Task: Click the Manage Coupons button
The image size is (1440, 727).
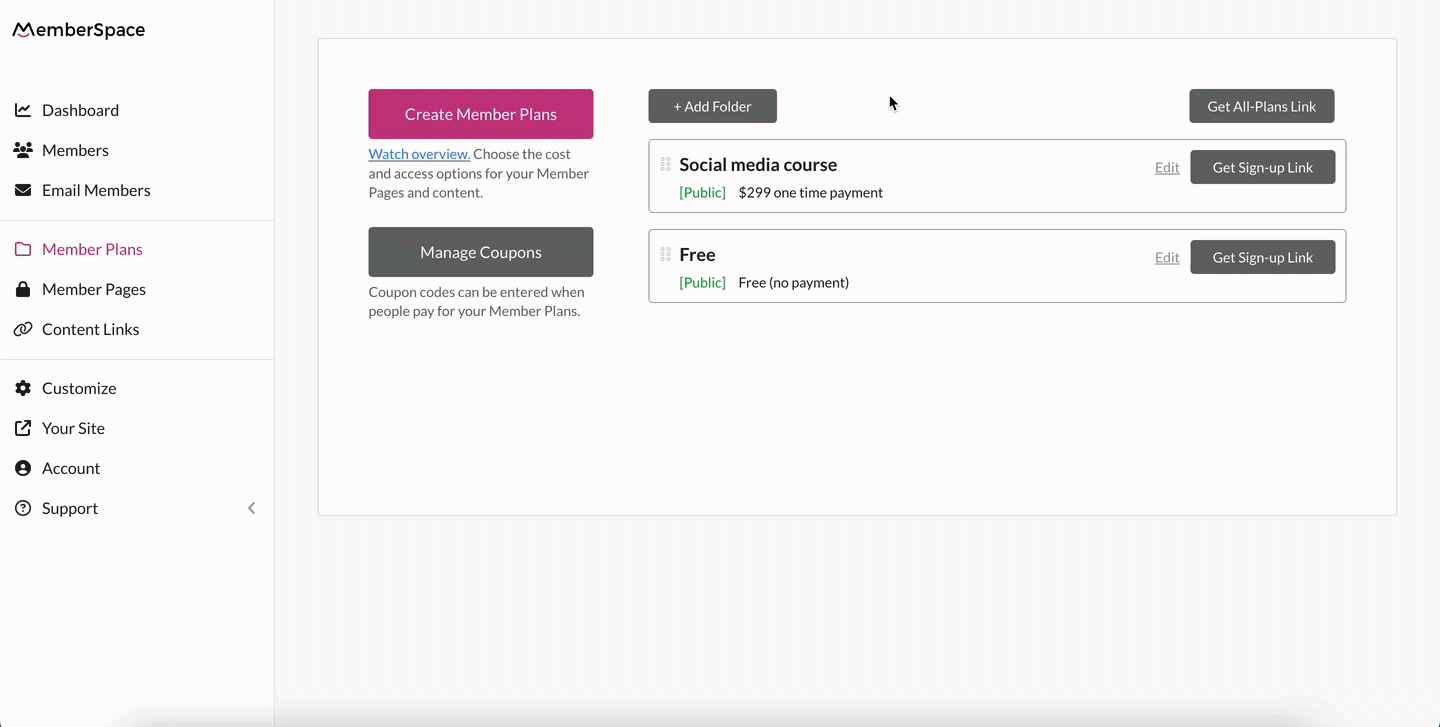Action: pyautogui.click(x=480, y=251)
